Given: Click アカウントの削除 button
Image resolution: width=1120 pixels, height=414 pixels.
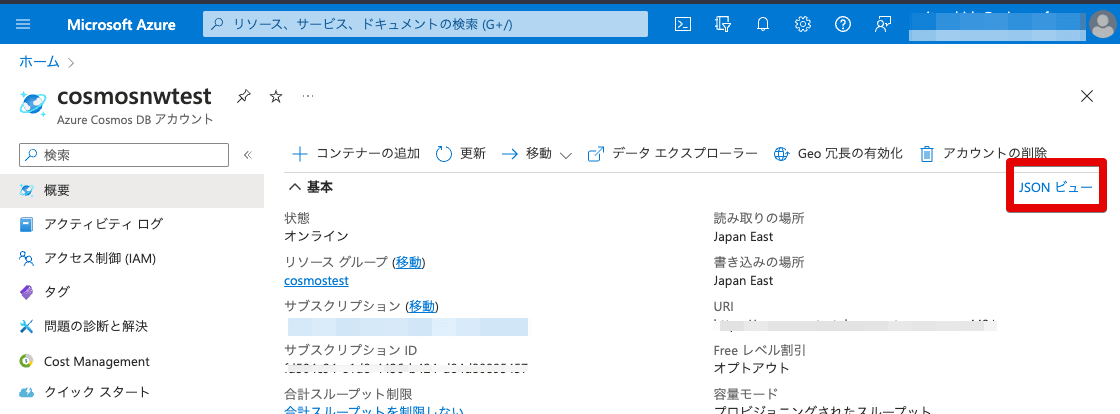Looking at the screenshot, I should click(984, 153).
